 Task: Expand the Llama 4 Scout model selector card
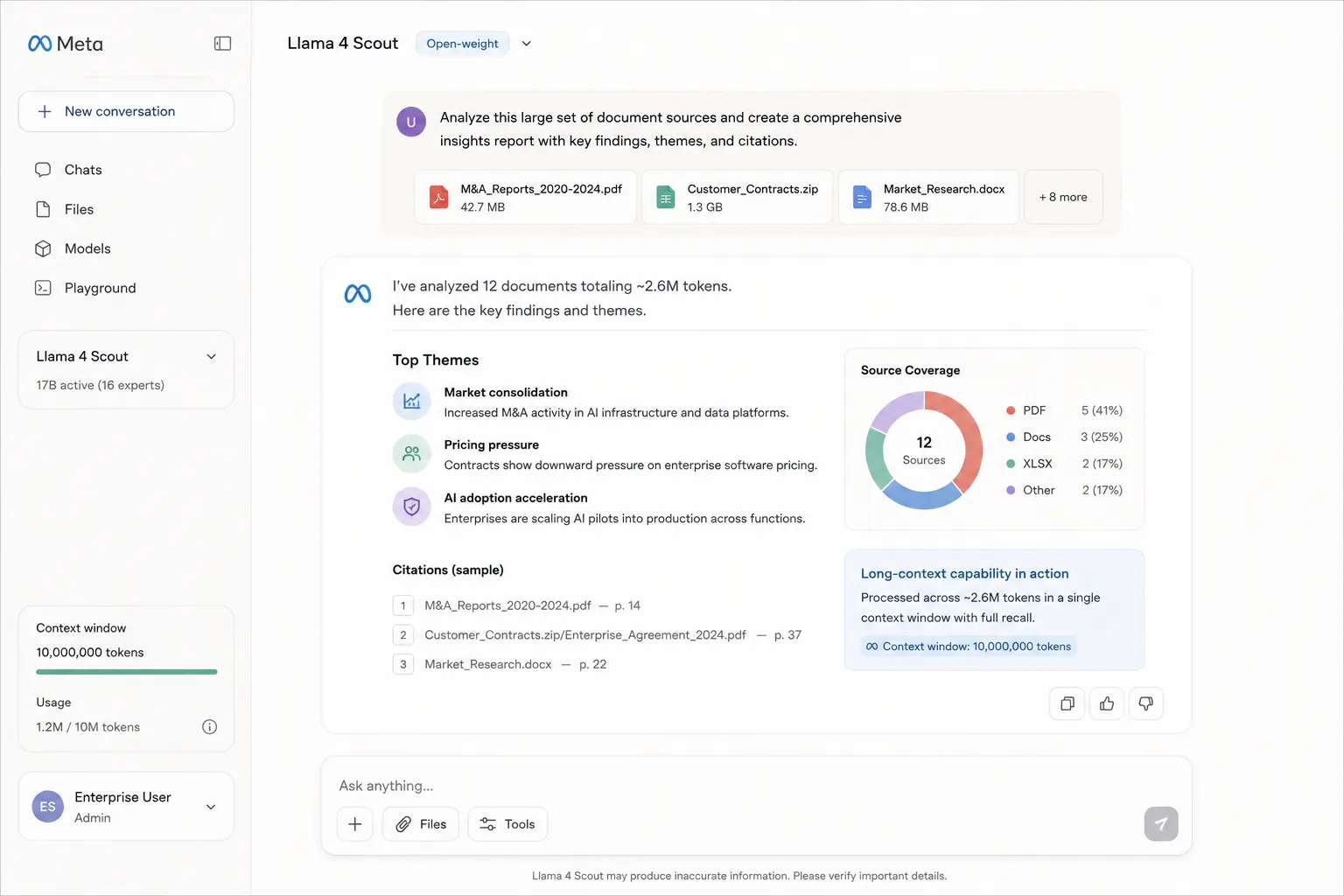point(126,369)
